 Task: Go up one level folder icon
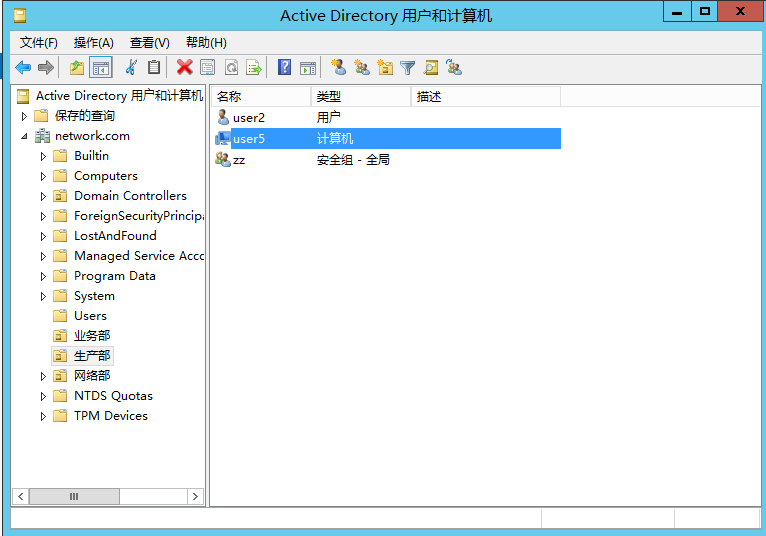tap(77, 67)
